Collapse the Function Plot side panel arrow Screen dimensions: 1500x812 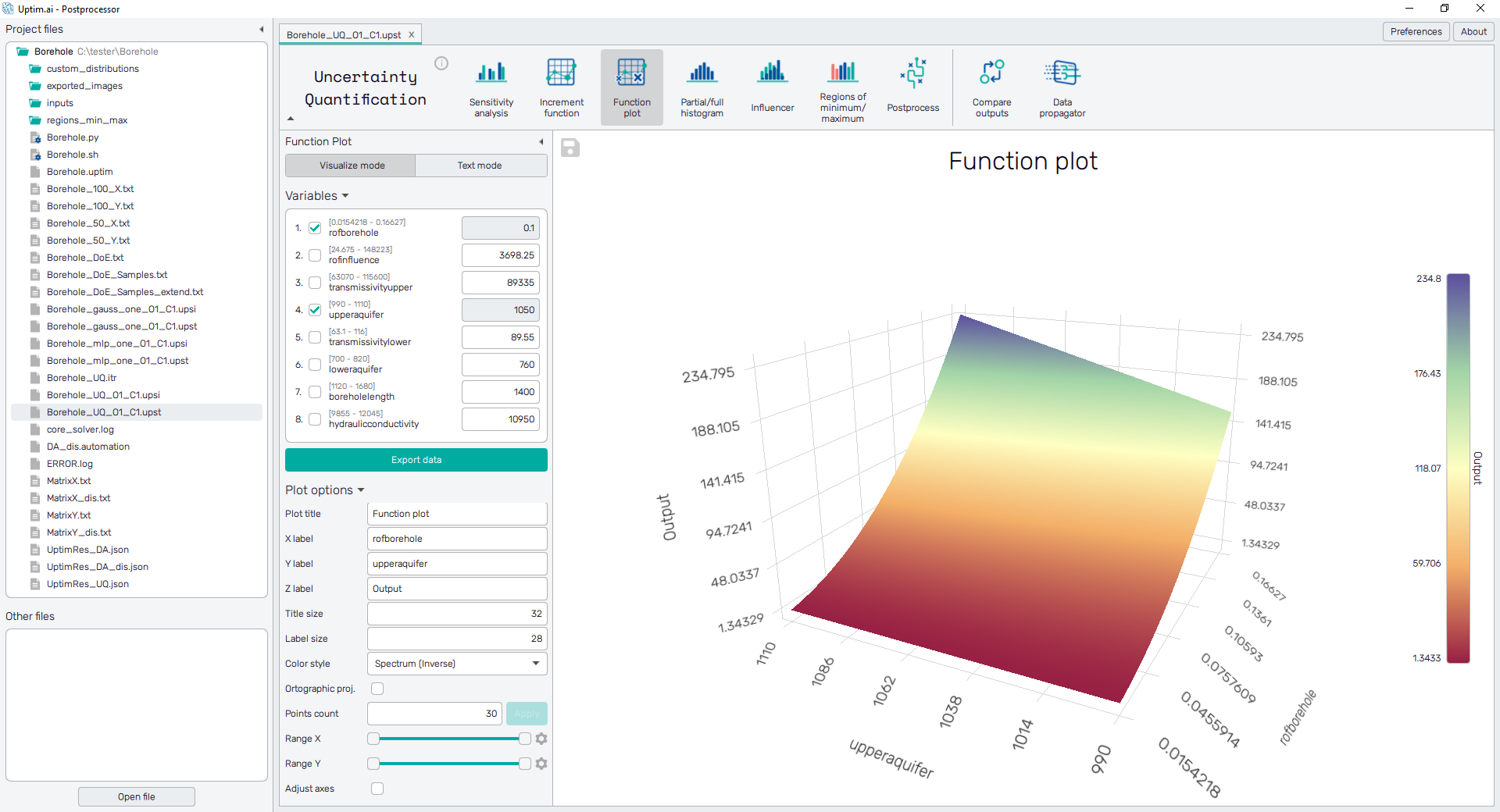click(541, 141)
